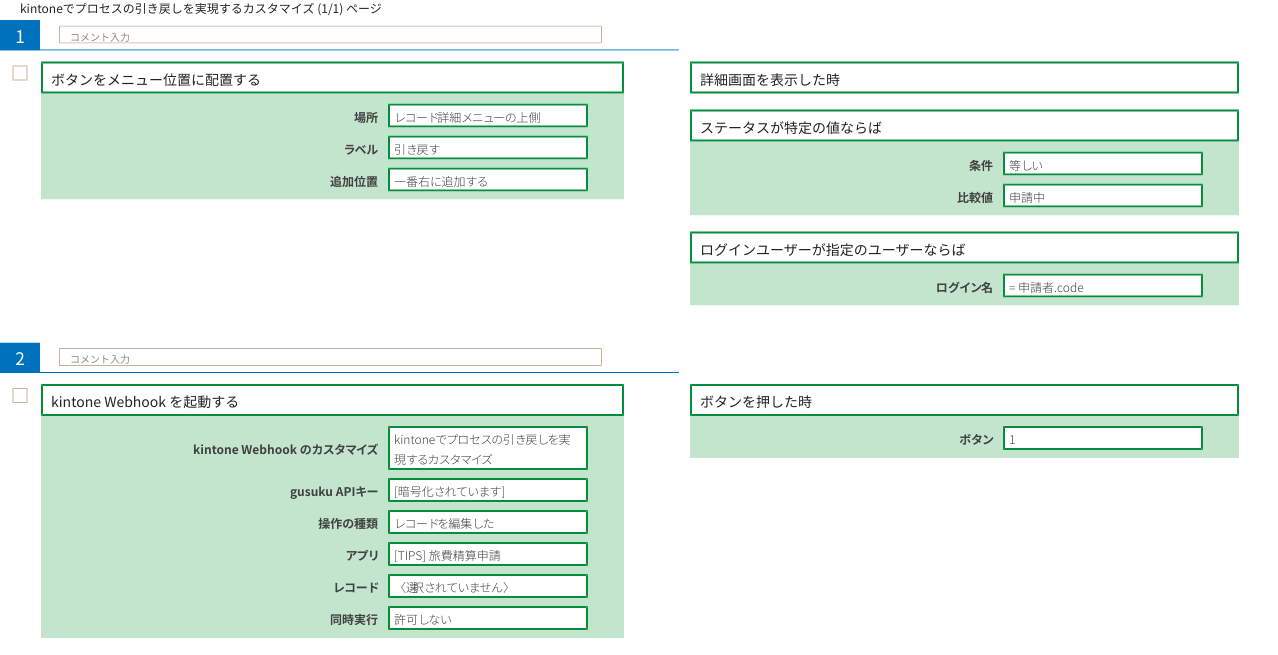The image size is (1278, 655).
Task: Click the 比較値 field showing 申請中
Action: (x=1103, y=196)
